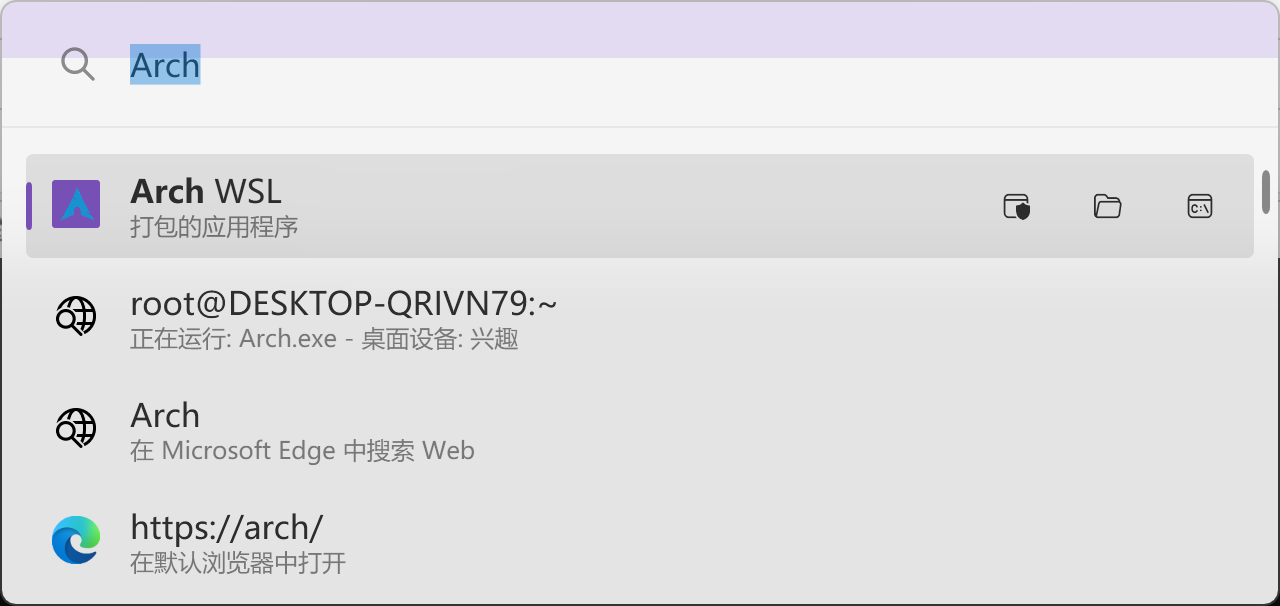Click the purple Arch WSL app icon
This screenshot has height=606, width=1280.
point(76,204)
